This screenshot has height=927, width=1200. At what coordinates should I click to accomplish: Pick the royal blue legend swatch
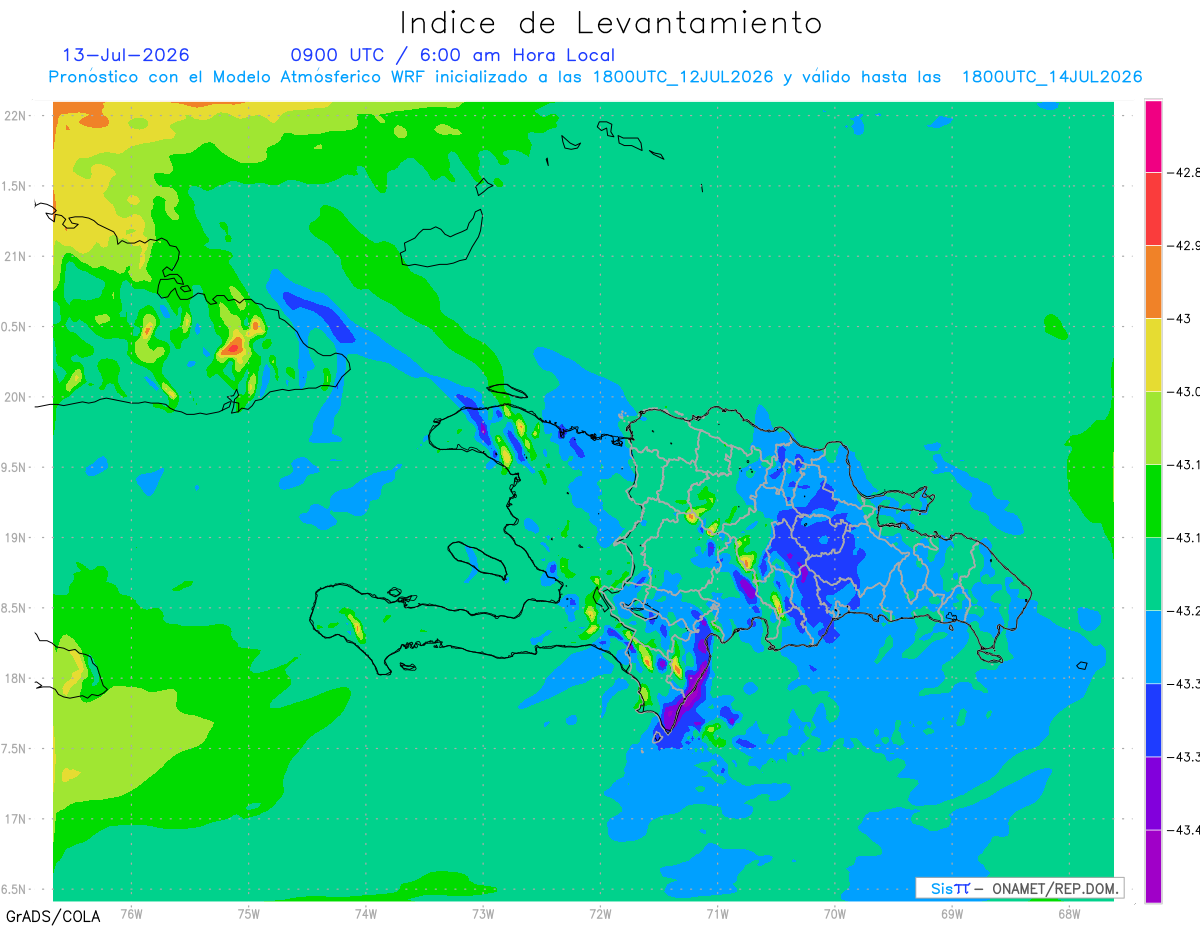click(x=1153, y=720)
